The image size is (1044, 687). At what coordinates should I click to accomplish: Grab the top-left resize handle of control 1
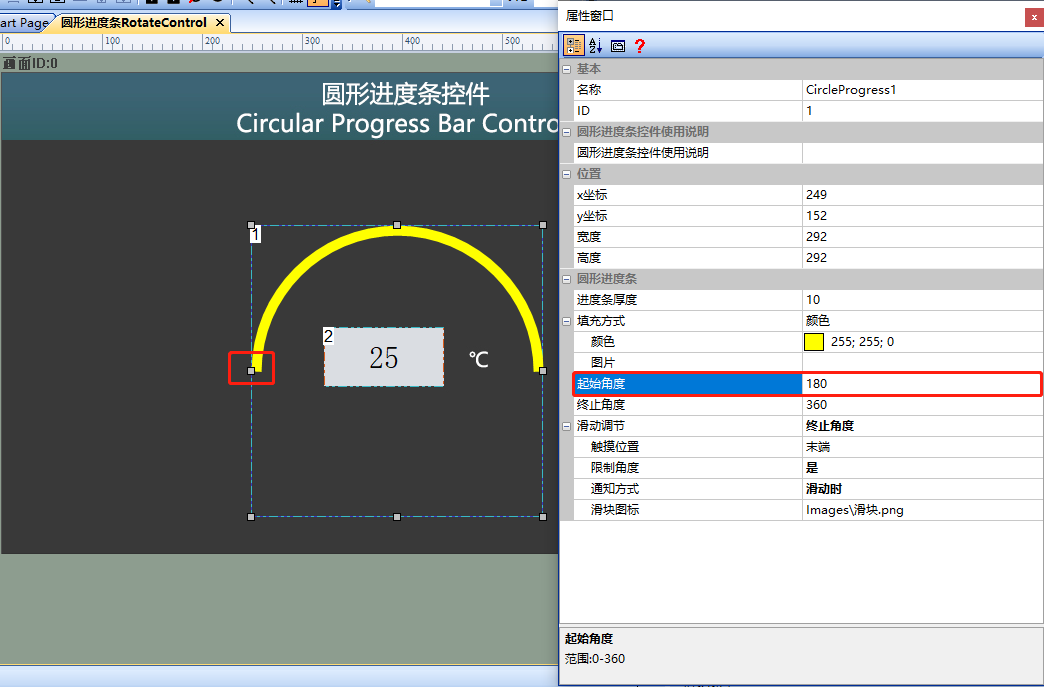click(x=251, y=225)
